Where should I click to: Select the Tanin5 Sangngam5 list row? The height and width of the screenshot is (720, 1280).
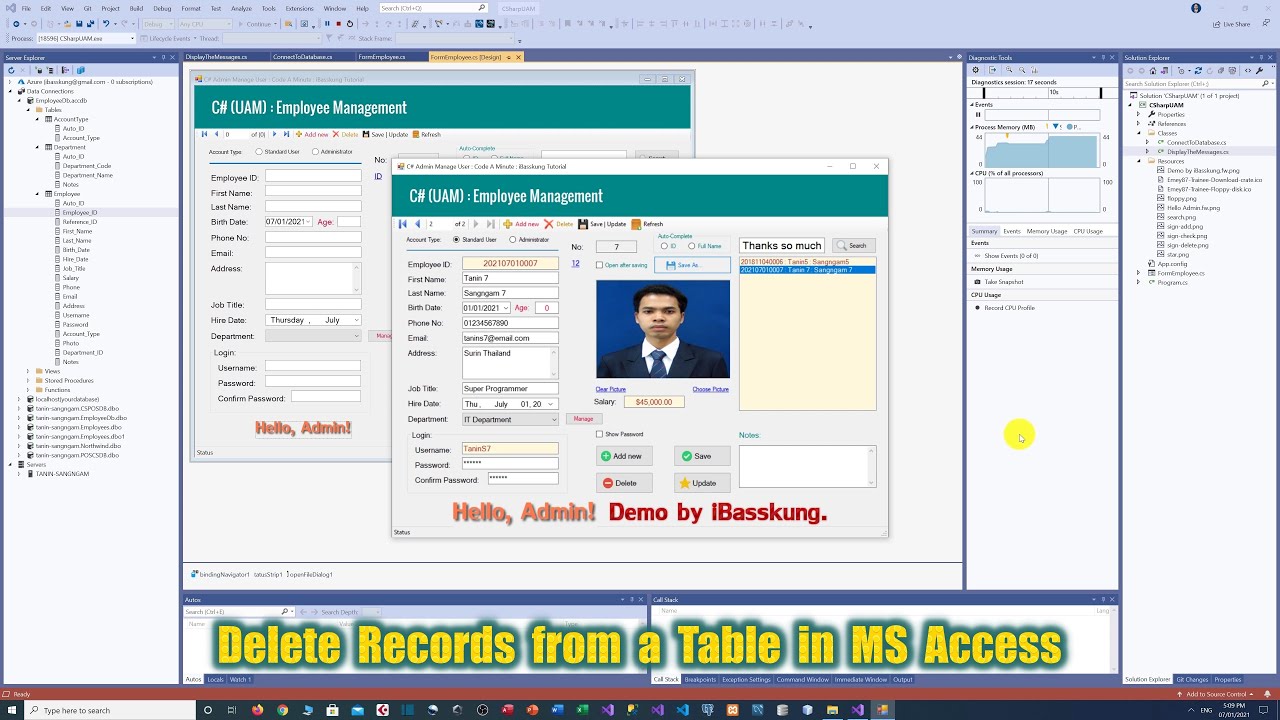point(807,262)
